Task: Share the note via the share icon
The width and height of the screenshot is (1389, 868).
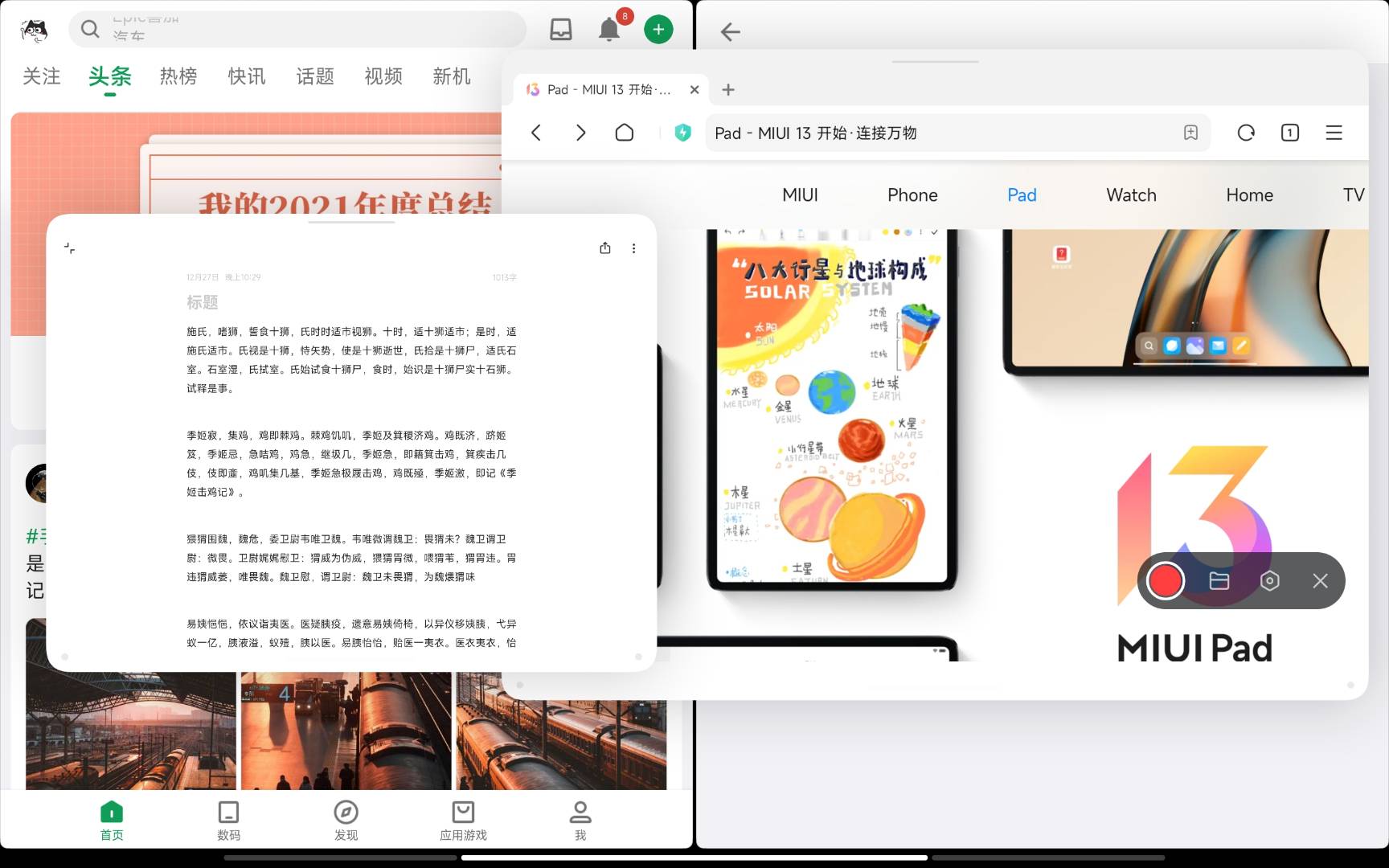Action: (x=605, y=248)
